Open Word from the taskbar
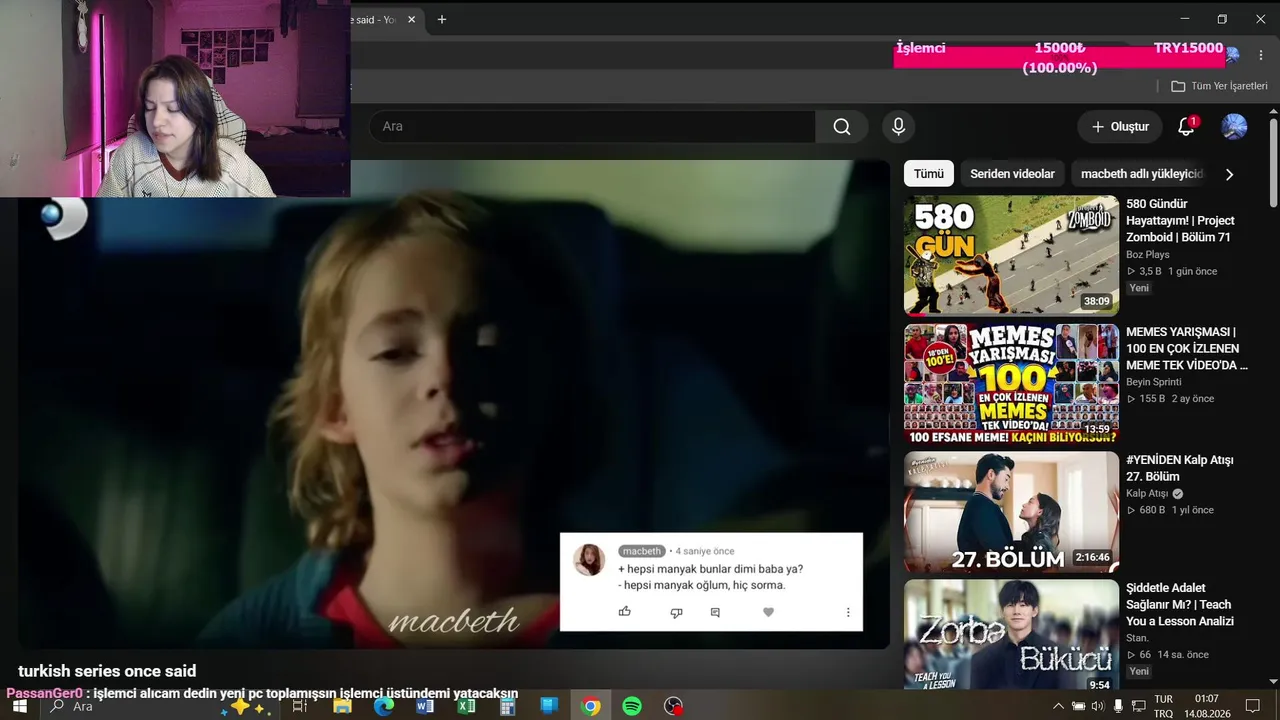The image size is (1280, 720). tap(425, 706)
